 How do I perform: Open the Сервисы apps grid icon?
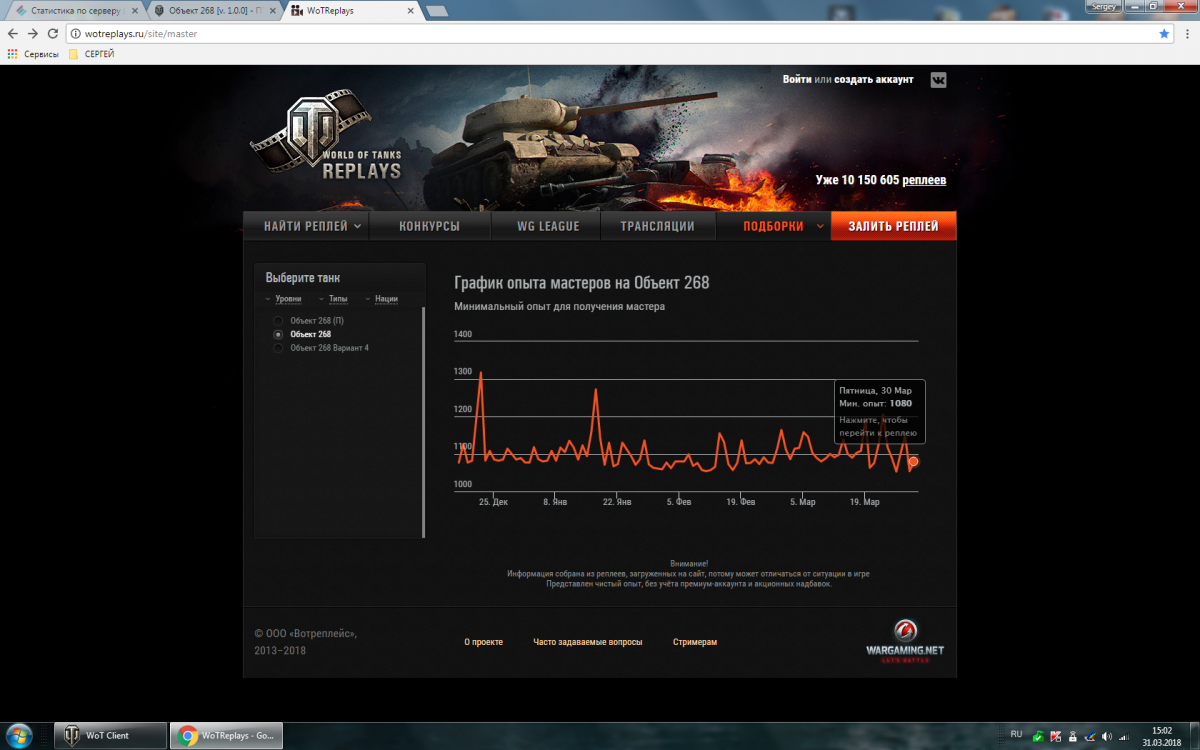tap(12, 54)
